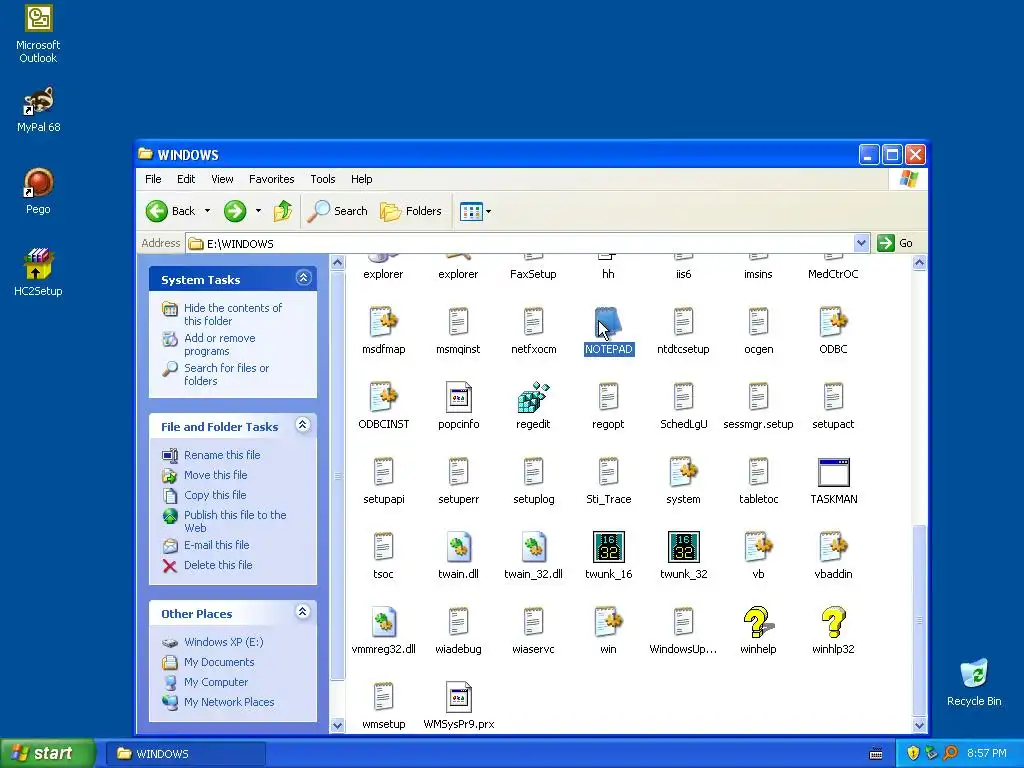1024x768 pixels.
Task: Toggle the Folders pane button
Action: [411, 211]
